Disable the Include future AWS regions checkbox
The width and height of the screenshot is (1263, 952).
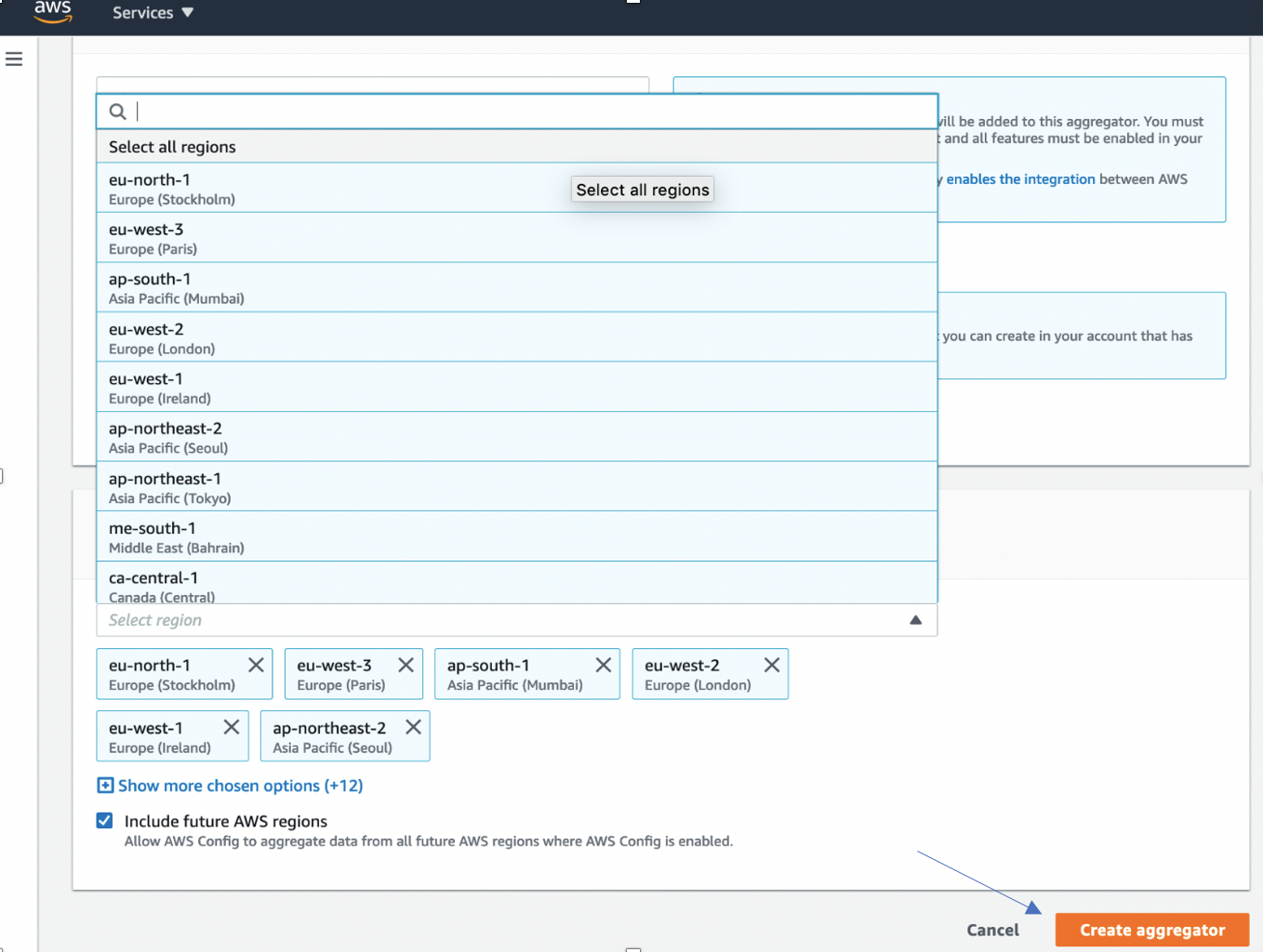point(104,821)
